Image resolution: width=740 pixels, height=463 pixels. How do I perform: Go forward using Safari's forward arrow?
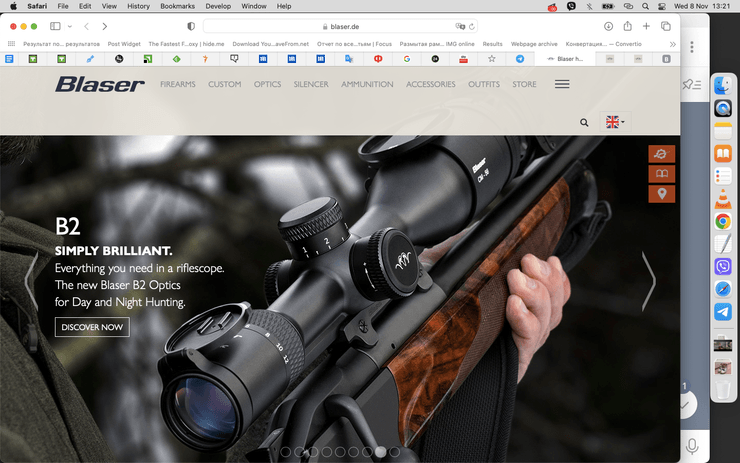pyautogui.click(x=105, y=26)
